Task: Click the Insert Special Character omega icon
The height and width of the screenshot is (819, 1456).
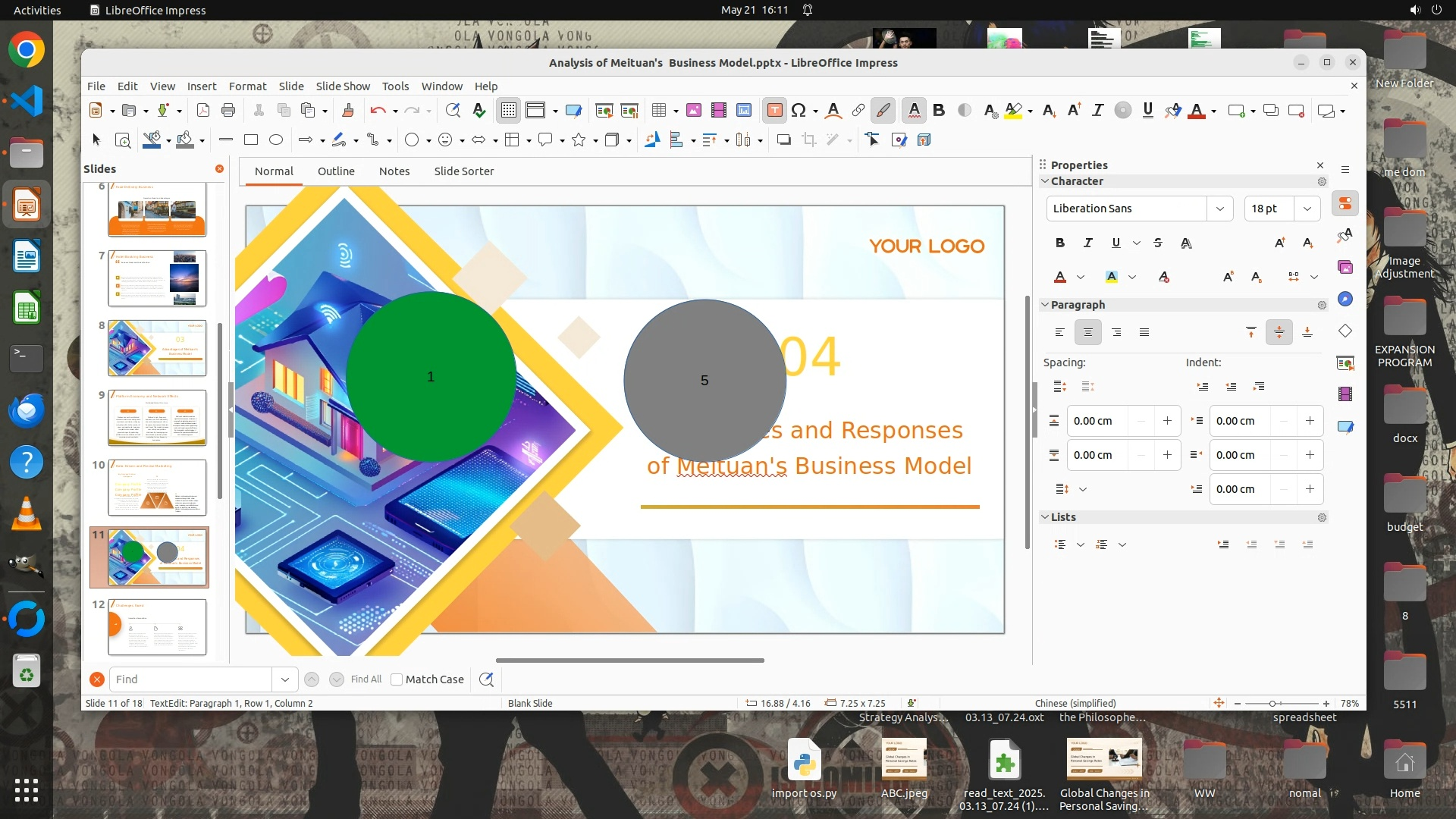Action: point(799,111)
